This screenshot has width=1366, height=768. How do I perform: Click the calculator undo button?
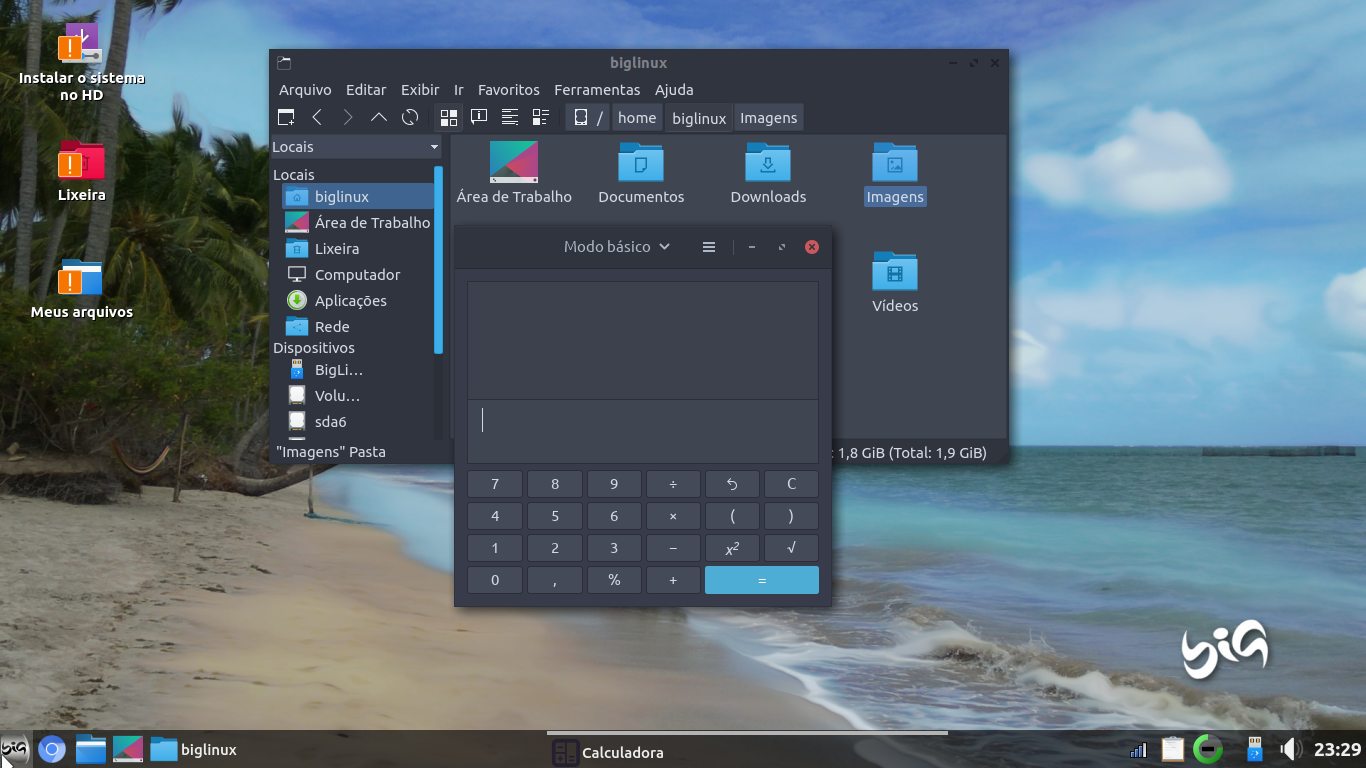click(x=732, y=484)
